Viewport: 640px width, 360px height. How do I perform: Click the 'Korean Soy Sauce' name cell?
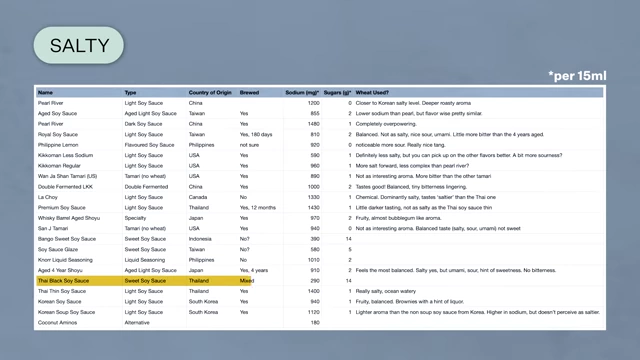coord(59,302)
